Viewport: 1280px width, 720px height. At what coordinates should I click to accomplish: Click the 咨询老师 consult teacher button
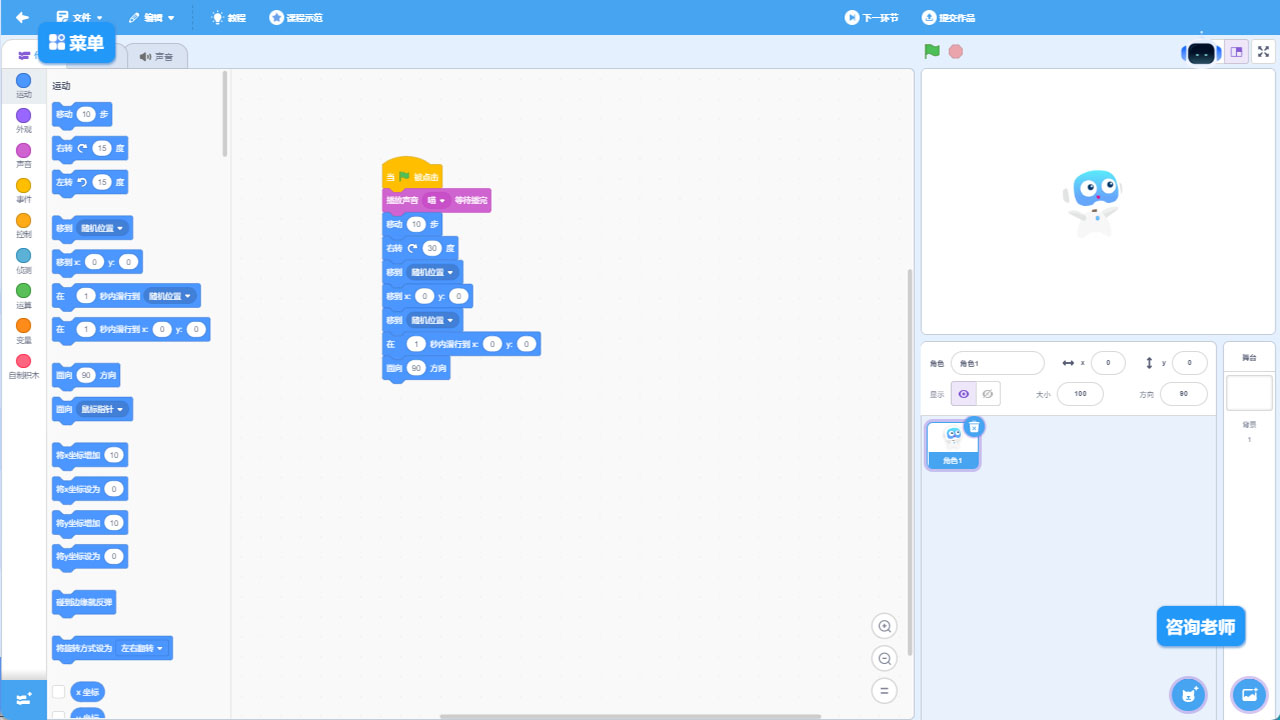click(x=1200, y=626)
